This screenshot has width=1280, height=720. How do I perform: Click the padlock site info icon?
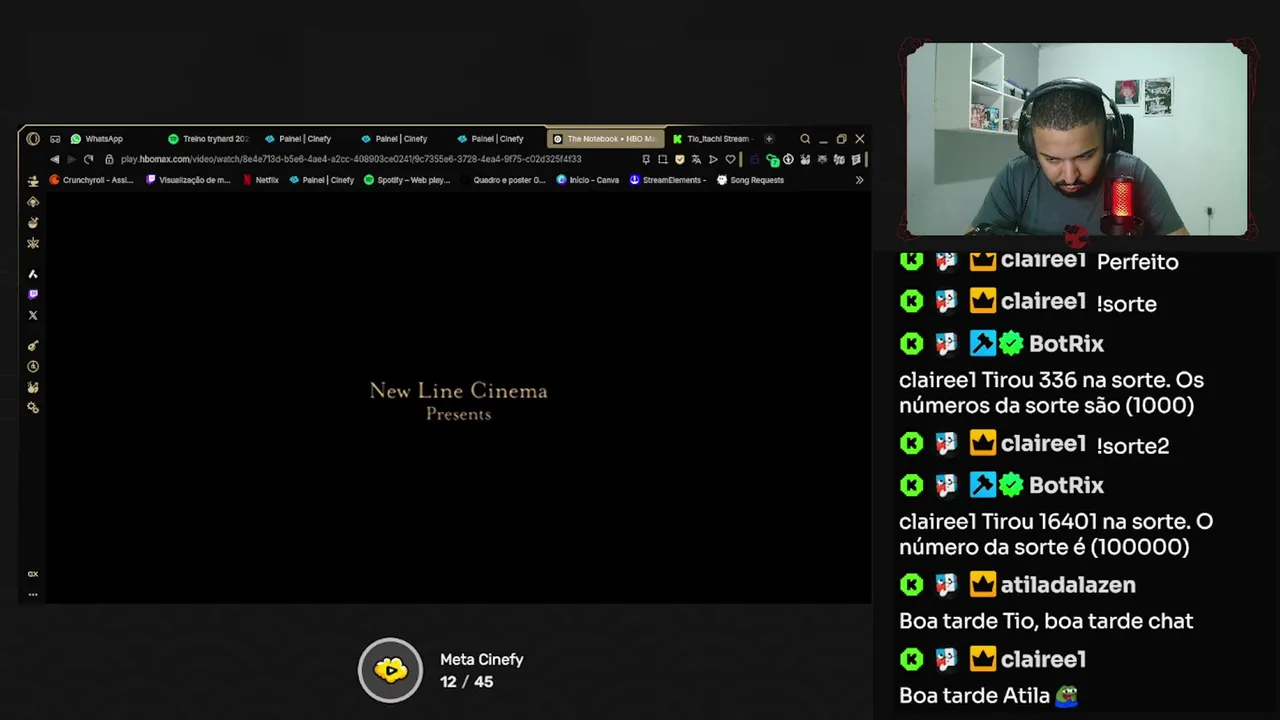110,159
